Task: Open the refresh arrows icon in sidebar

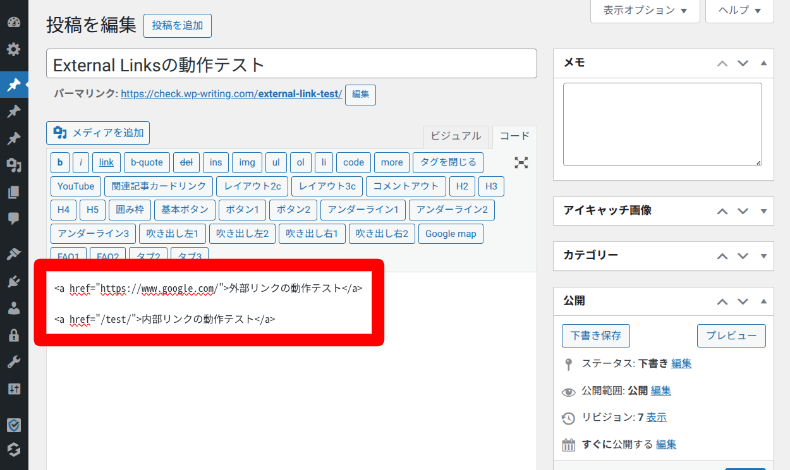Action: [x=14, y=449]
